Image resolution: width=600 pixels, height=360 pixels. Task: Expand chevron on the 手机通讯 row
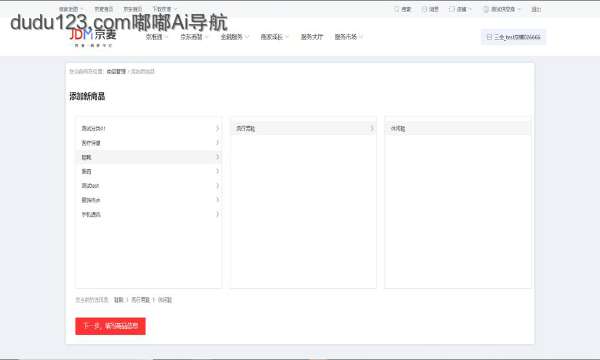click(x=217, y=214)
